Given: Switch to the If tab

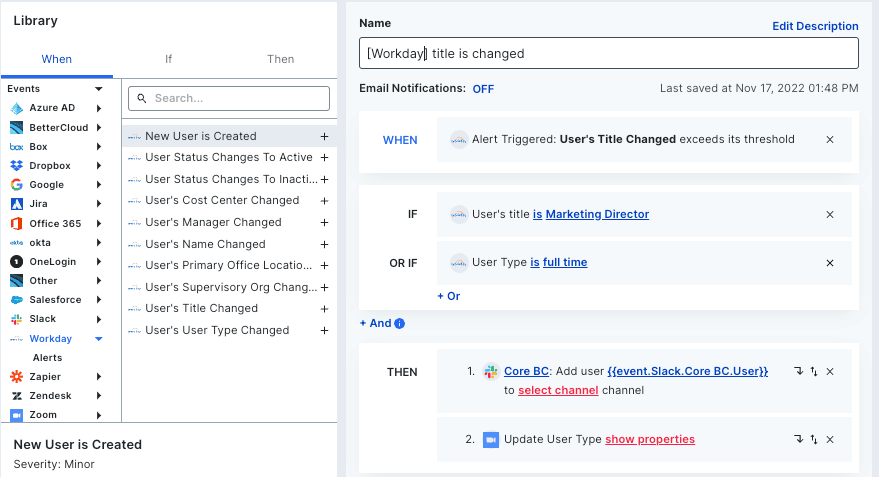Looking at the screenshot, I should pyautogui.click(x=168, y=59).
